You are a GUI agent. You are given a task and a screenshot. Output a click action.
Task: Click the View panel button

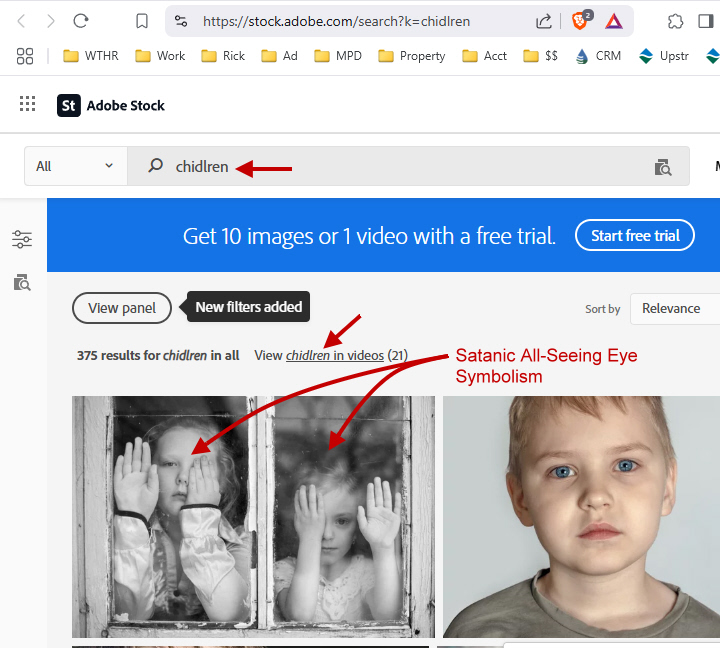tap(122, 308)
